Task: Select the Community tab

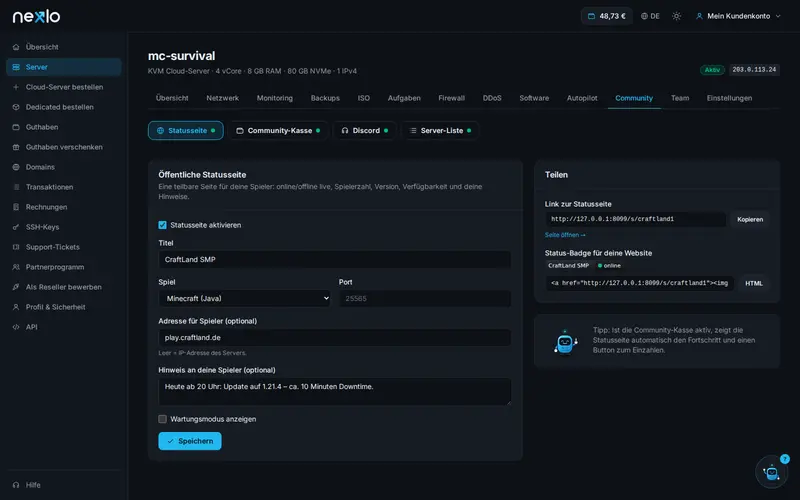Action: click(634, 98)
